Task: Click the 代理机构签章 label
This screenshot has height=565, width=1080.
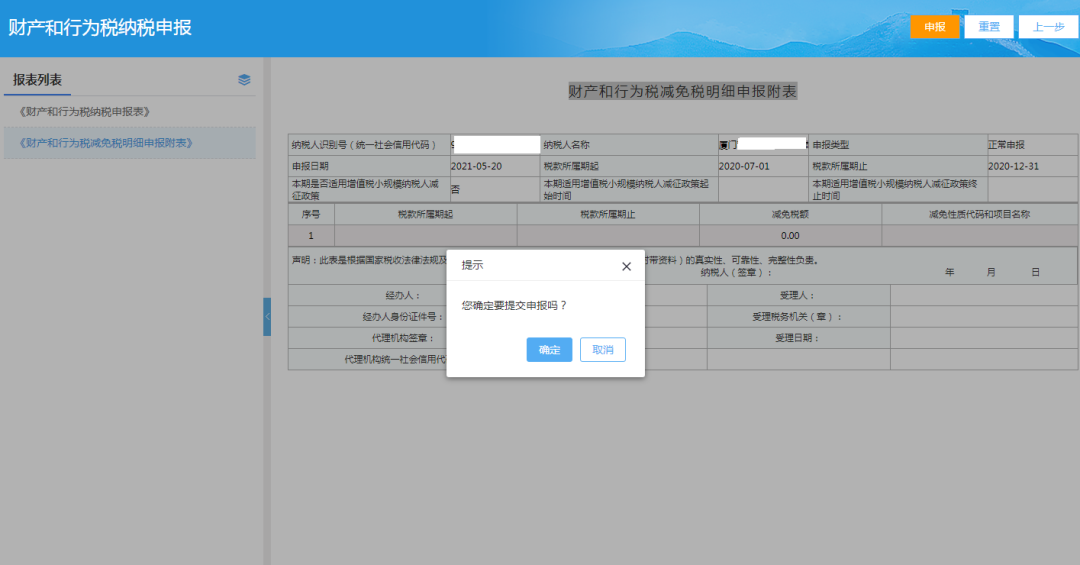Action: 403,338
